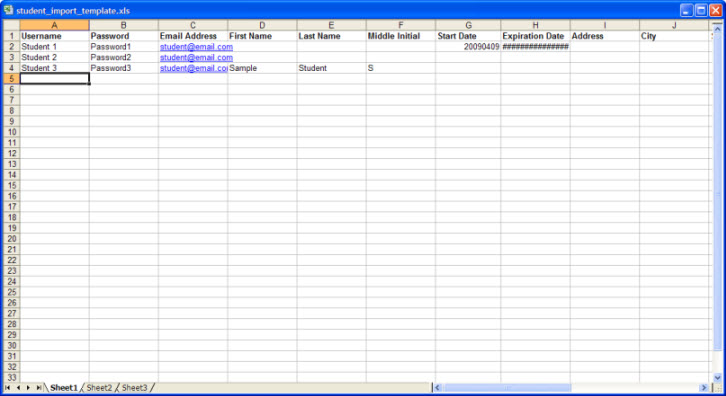Image resolution: width=726 pixels, height=396 pixels.
Task: Select row 5 header
Action: pos(12,78)
